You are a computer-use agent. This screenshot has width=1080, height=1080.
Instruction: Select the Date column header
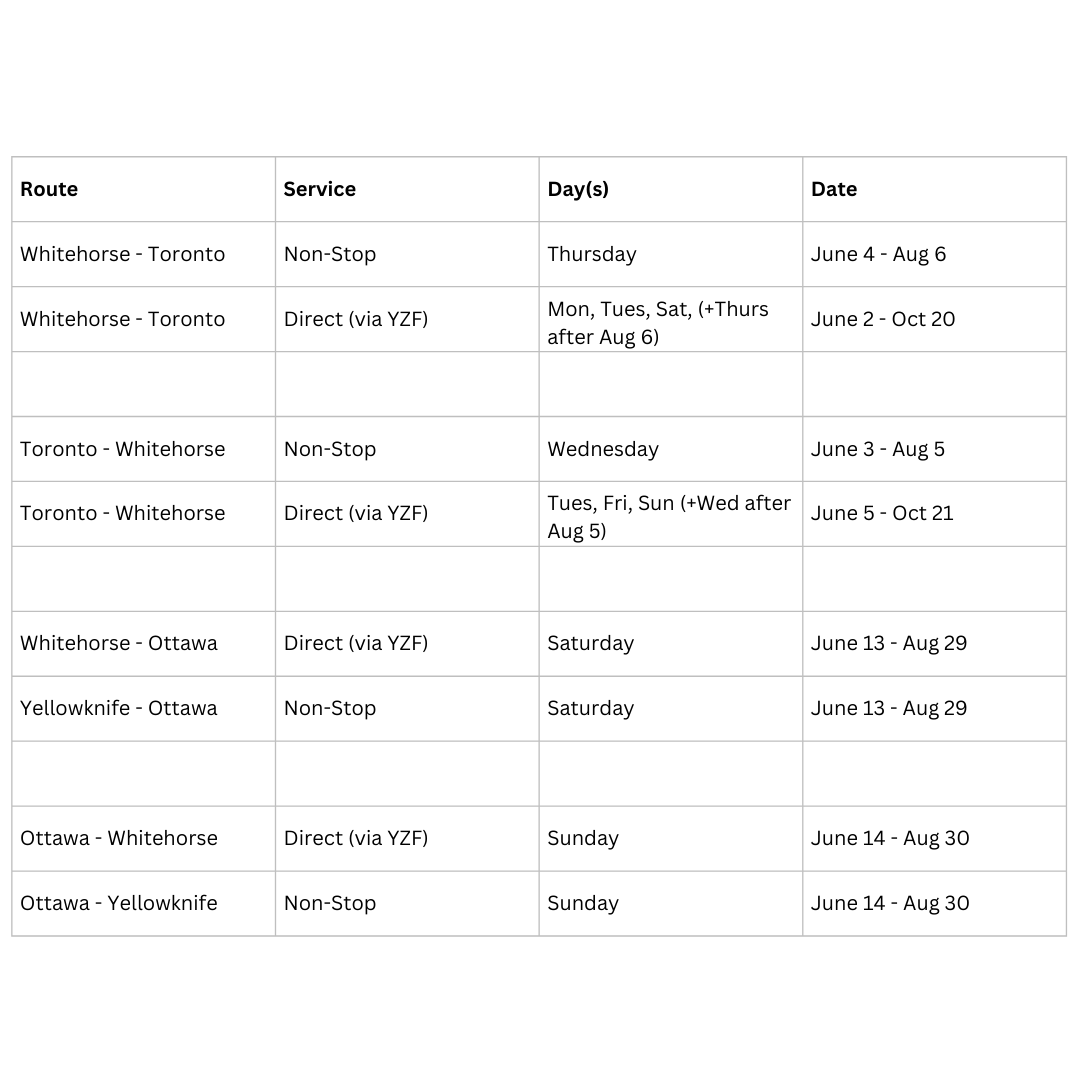pos(834,189)
